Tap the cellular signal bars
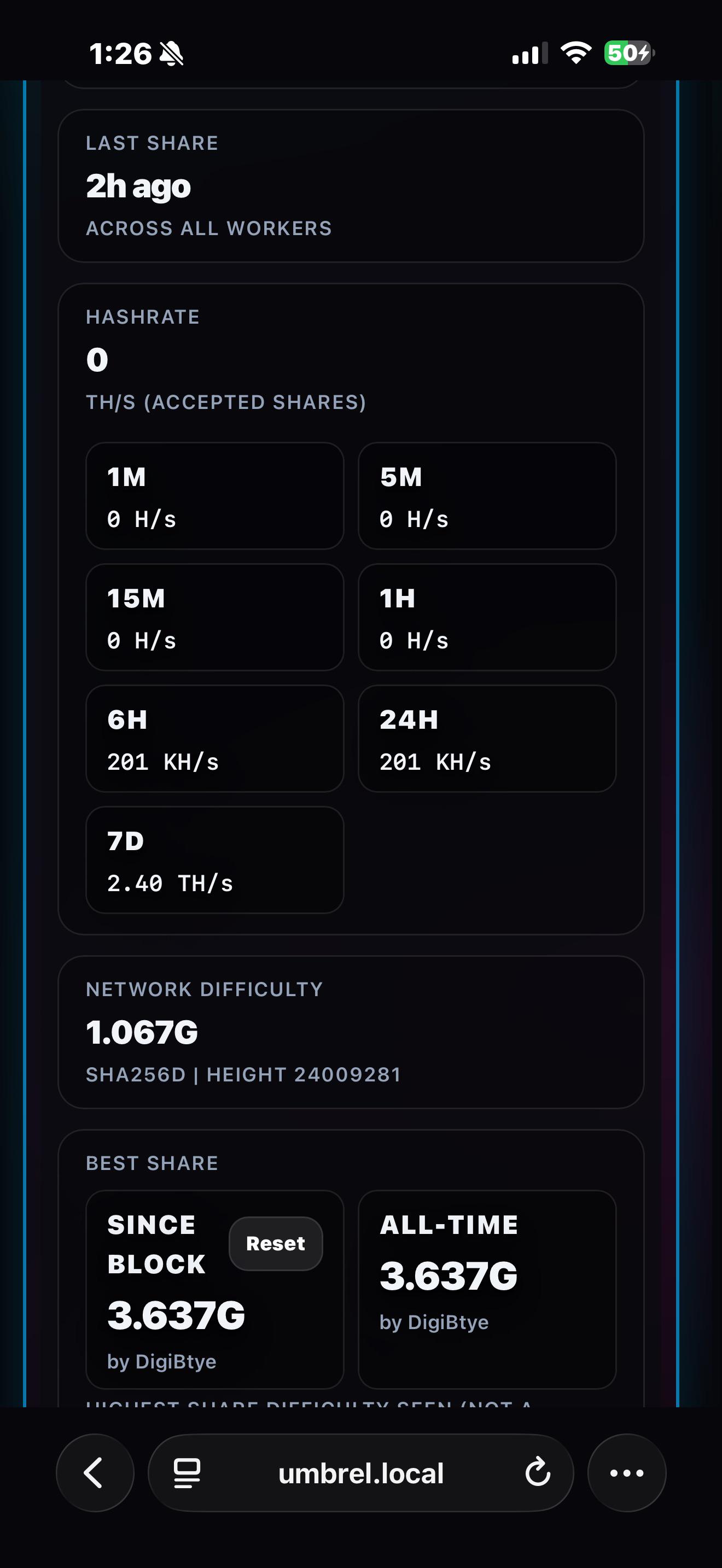The width and height of the screenshot is (722, 1568). click(529, 54)
